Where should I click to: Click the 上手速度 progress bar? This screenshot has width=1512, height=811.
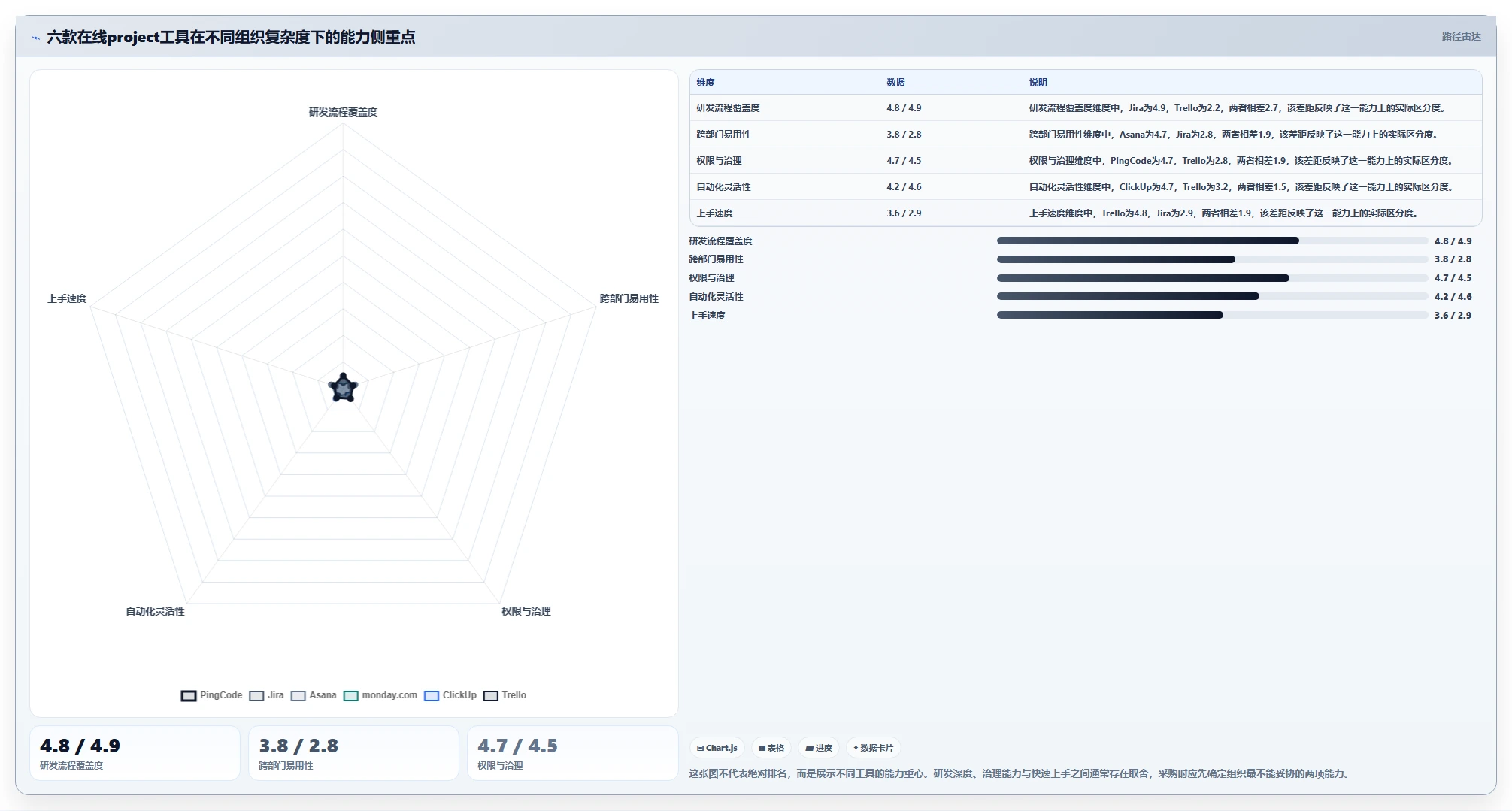coord(1212,315)
